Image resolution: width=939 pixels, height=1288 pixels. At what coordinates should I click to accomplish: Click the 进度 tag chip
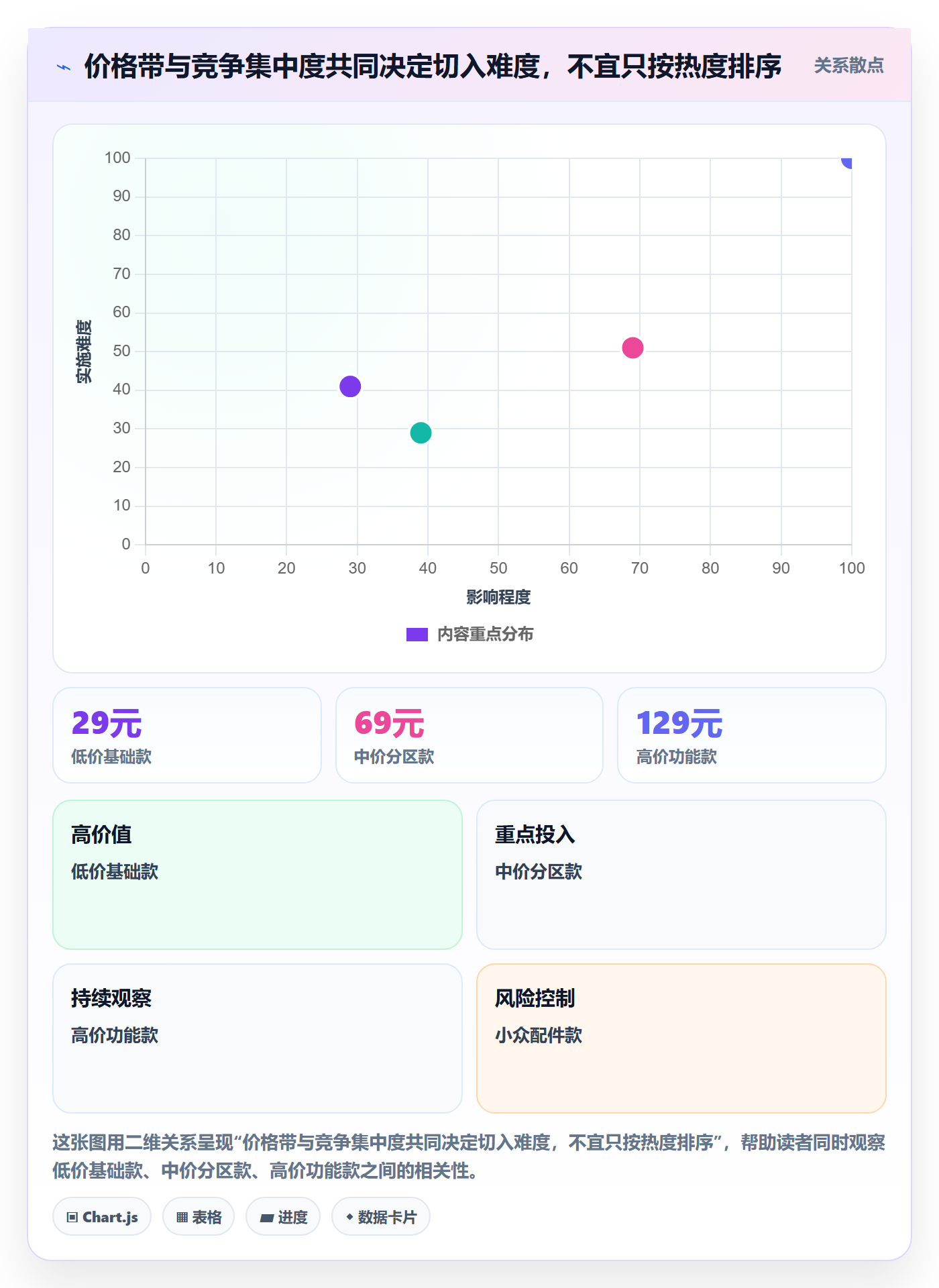tap(283, 1216)
